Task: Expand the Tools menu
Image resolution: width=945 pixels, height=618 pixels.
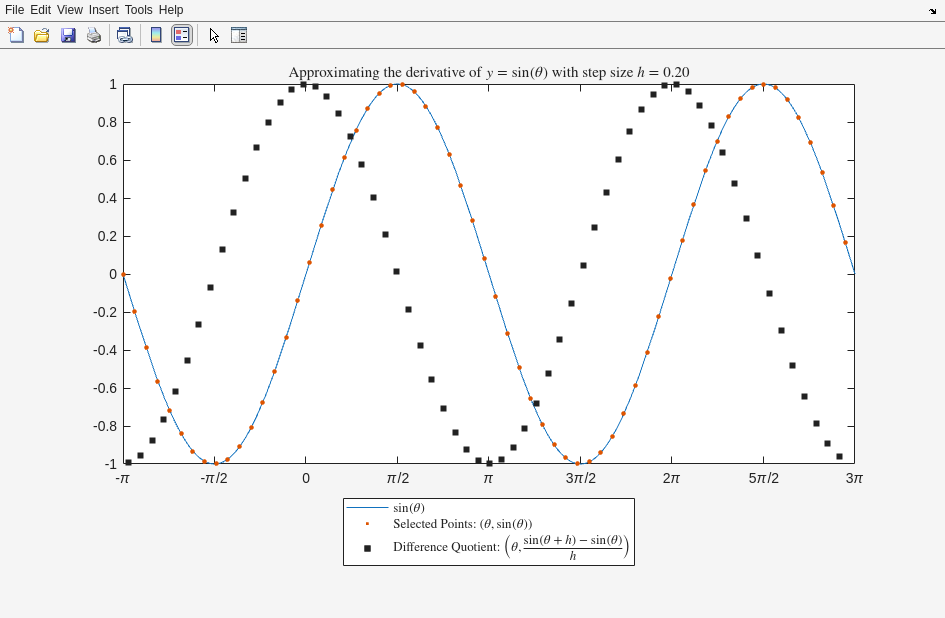Action: pyautogui.click(x=138, y=10)
